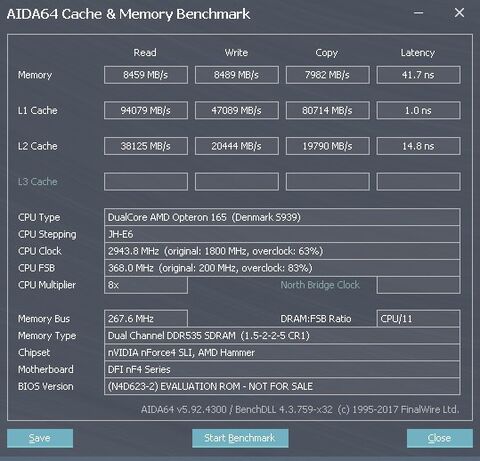Click the L1 Cache row label
Image resolution: width=480 pixels, height=461 pixels.
pyautogui.click(x=38, y=110)
